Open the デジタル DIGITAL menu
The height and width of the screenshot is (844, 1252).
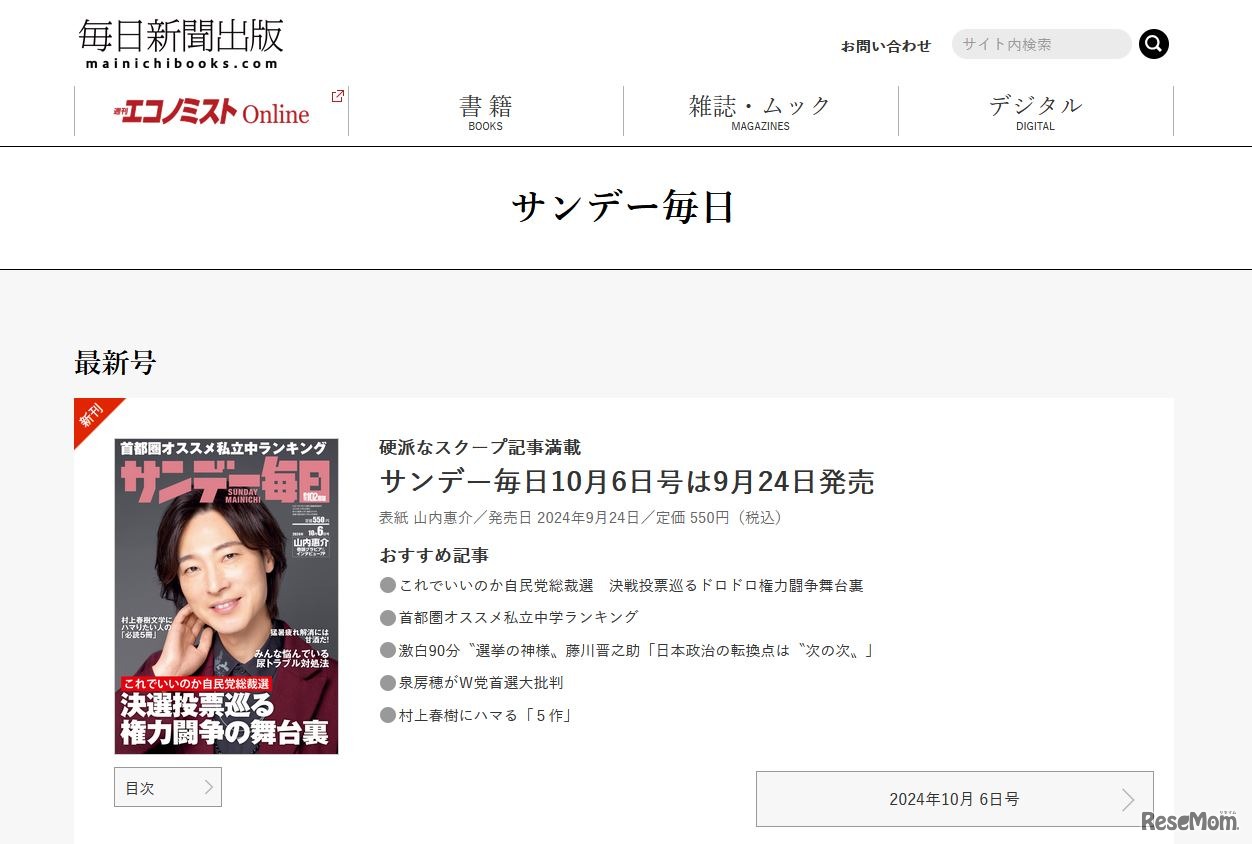(x=1036, y=111)
